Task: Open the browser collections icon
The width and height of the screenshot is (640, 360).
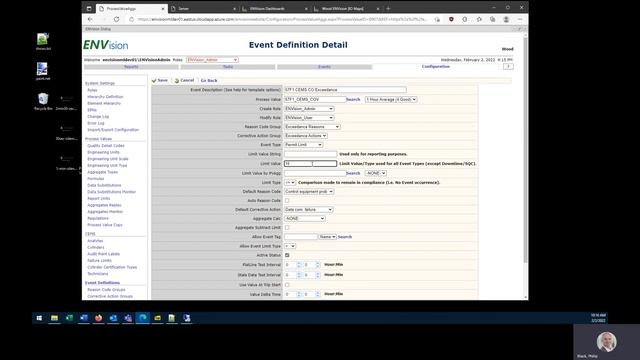Action: pyautogui.click(x=493, y=19)
